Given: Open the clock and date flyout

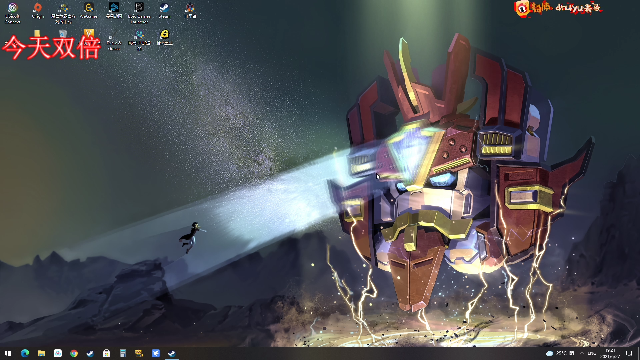Looking at the screenshot, I should click(611, 353).
